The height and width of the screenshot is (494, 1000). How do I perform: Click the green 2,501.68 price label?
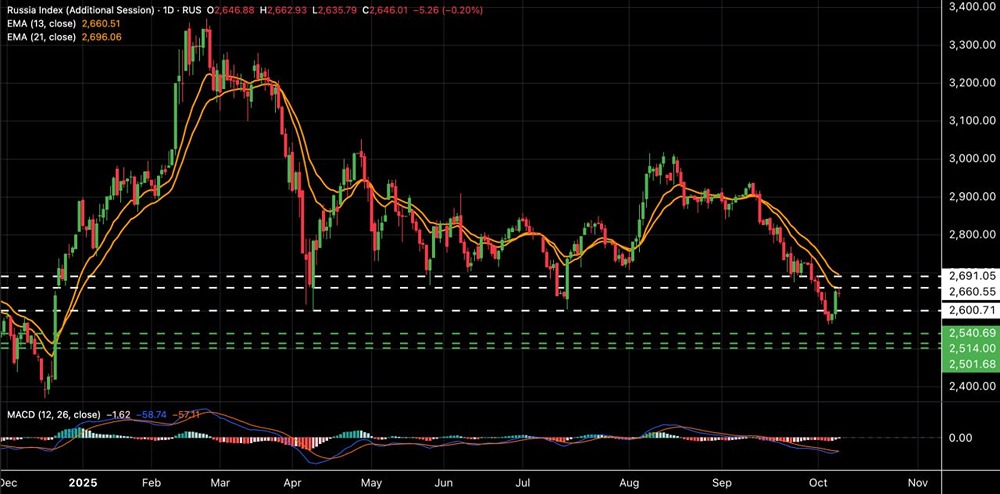coord(972,364)
